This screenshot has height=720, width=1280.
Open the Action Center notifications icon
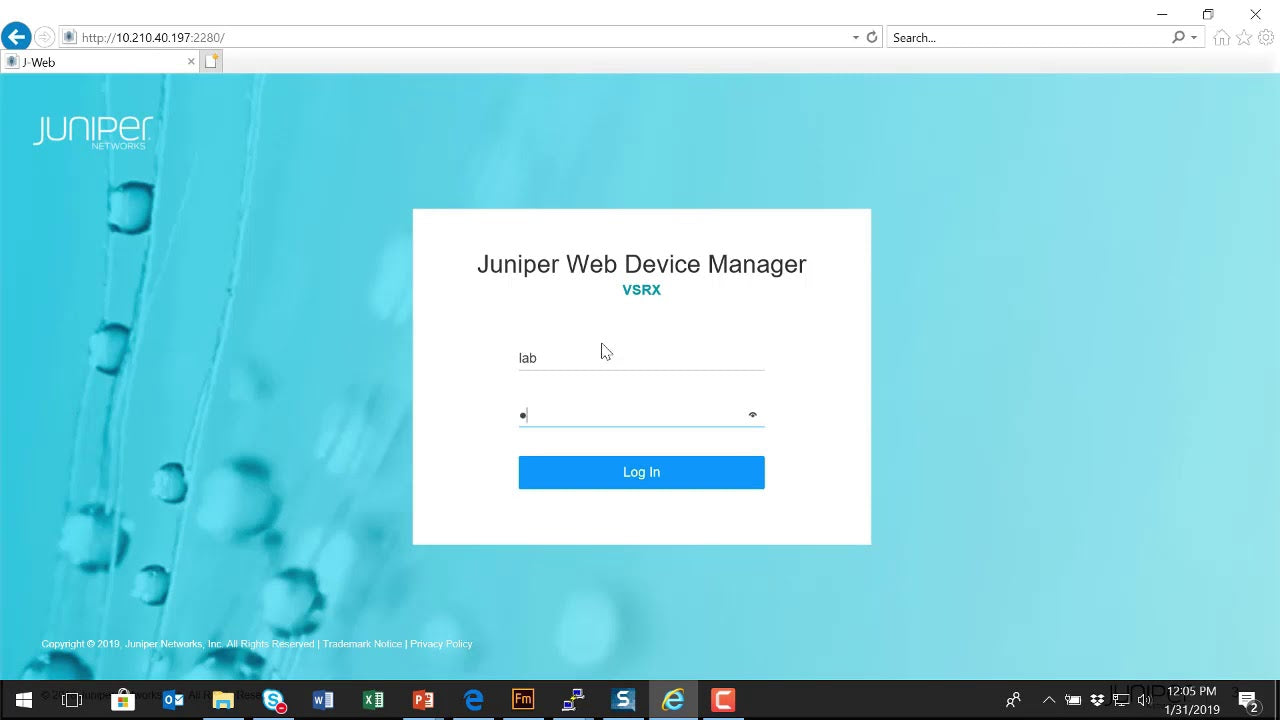coord(1248,700)
